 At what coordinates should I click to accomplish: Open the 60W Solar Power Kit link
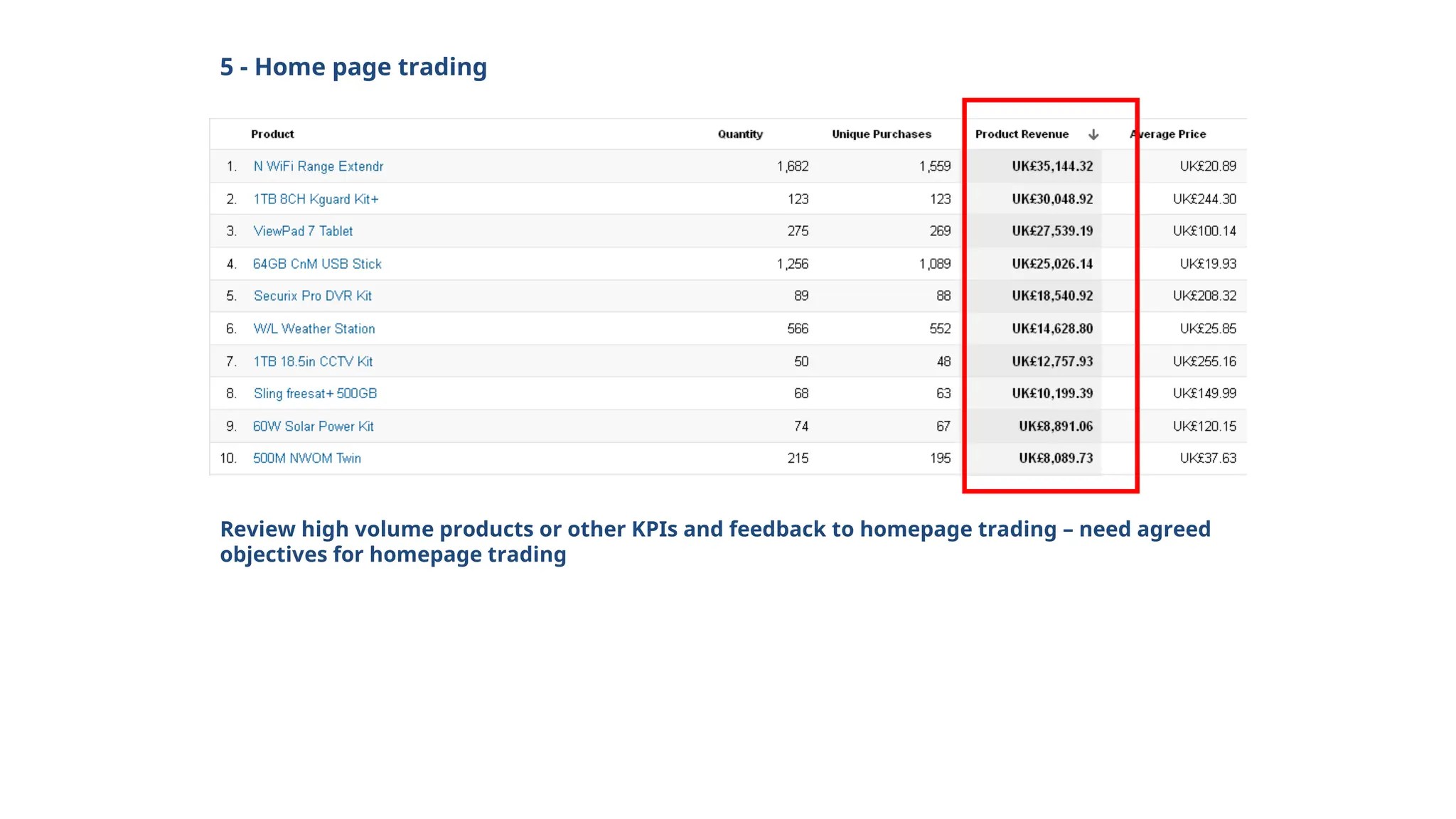pos(314,426)
